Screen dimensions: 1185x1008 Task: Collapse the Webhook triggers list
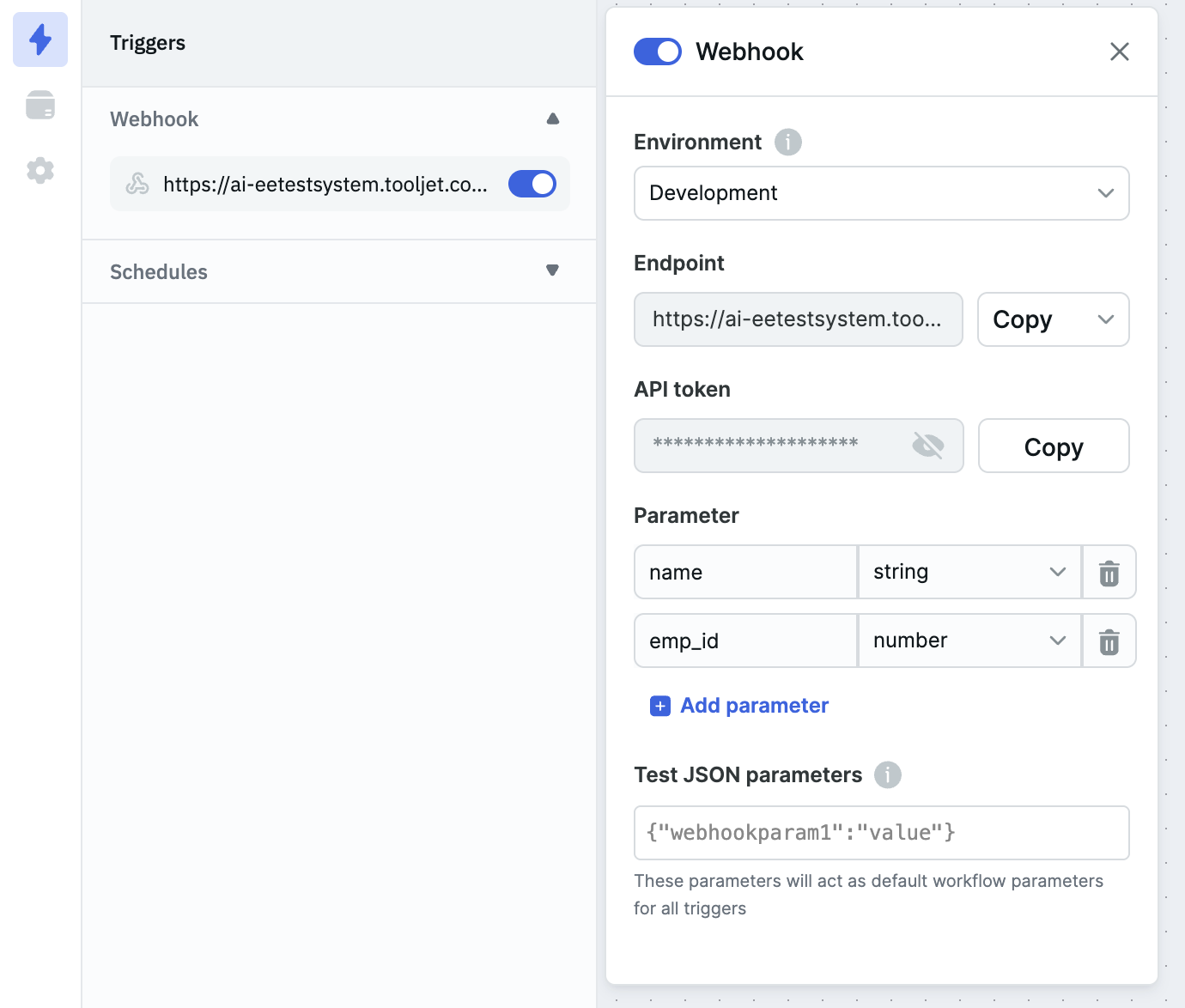(x=552, y=118)
